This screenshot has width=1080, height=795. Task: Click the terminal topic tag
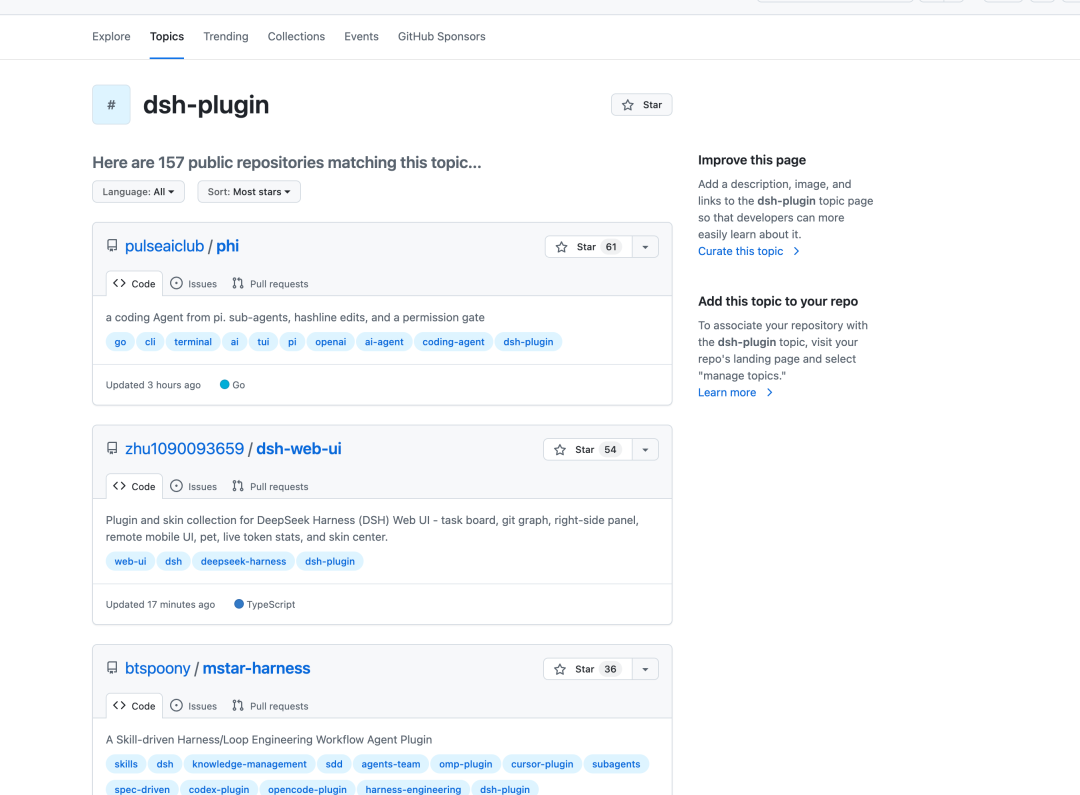pyautogui.click(x=193, y=342)
